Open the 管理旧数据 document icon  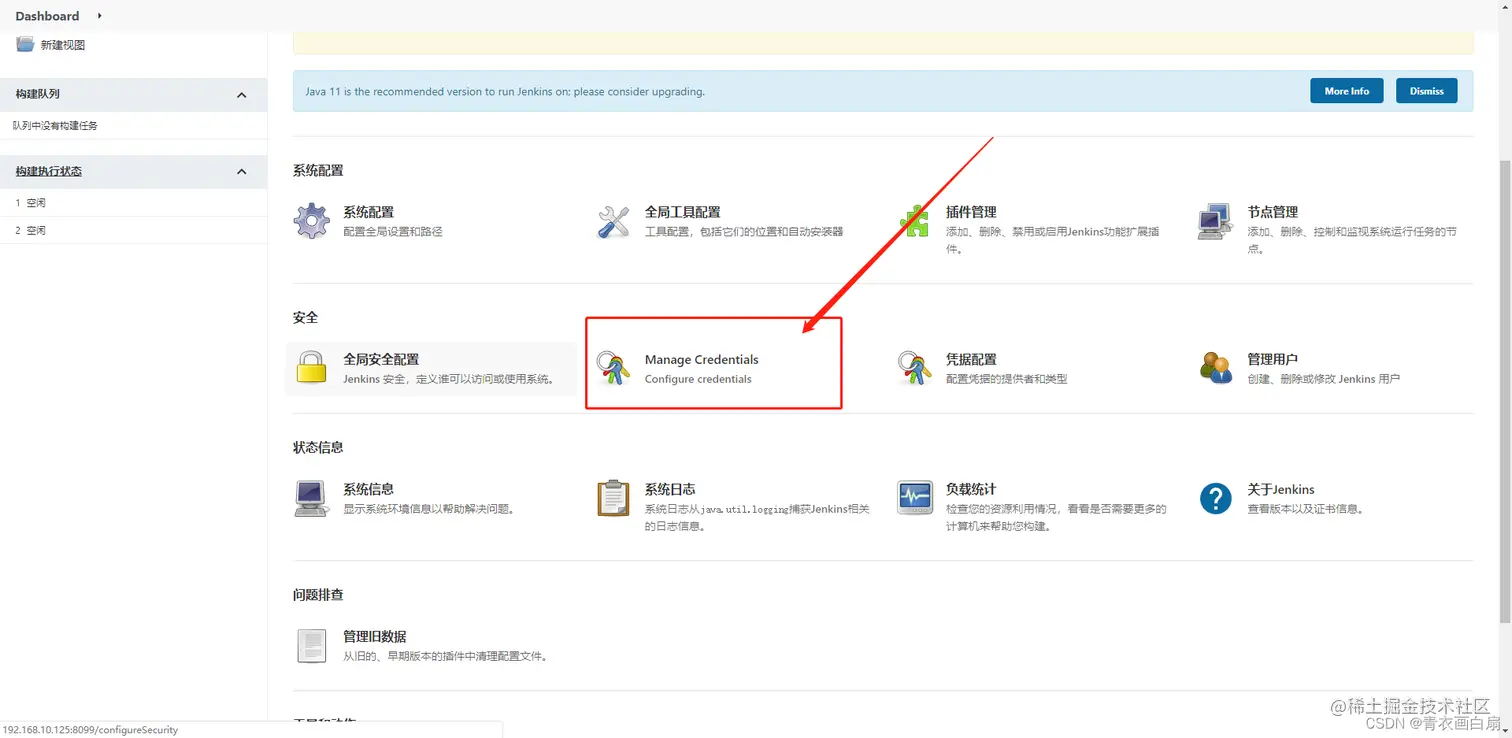coord(312,645)
